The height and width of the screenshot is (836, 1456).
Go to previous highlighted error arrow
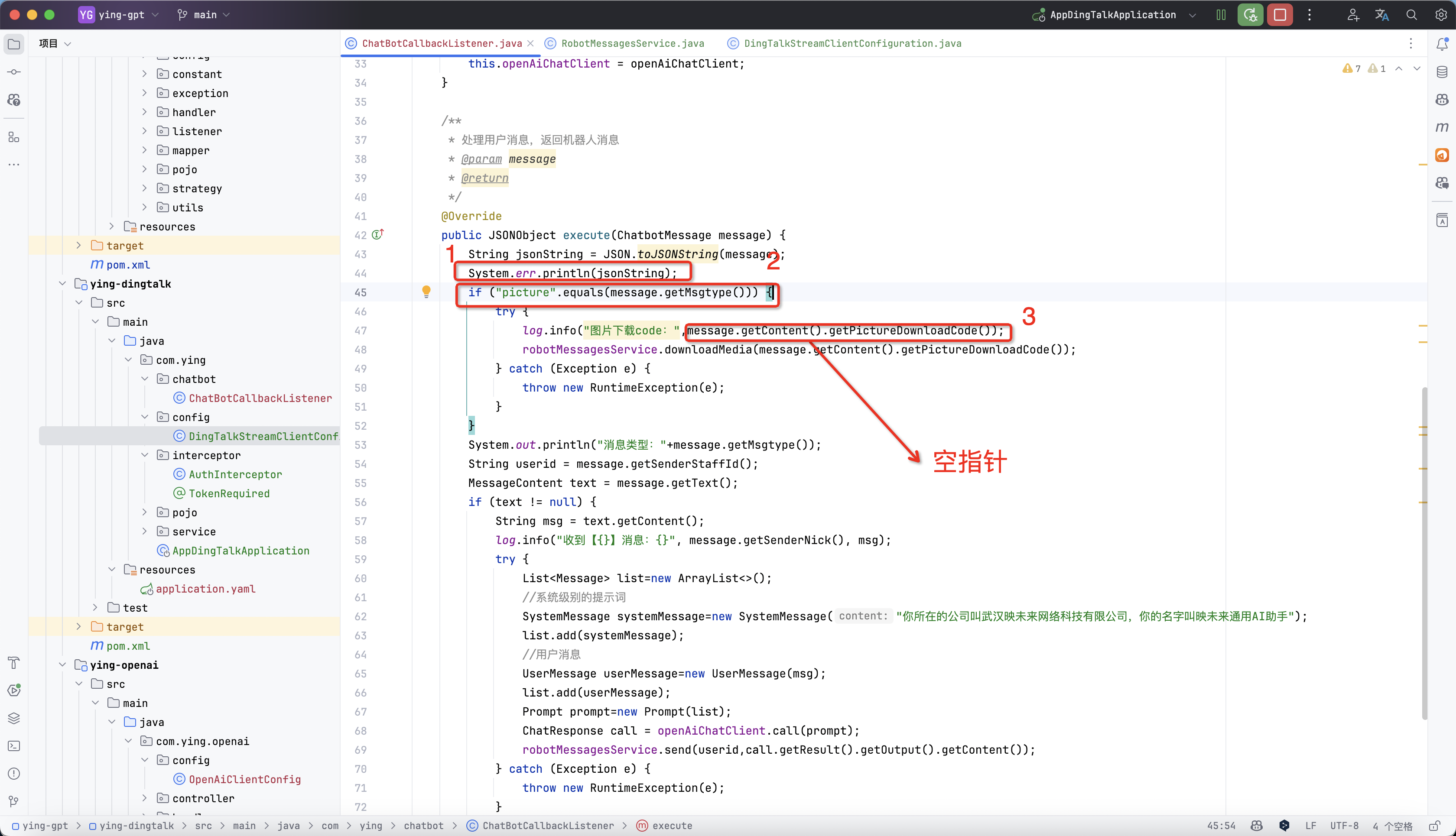1398,68
